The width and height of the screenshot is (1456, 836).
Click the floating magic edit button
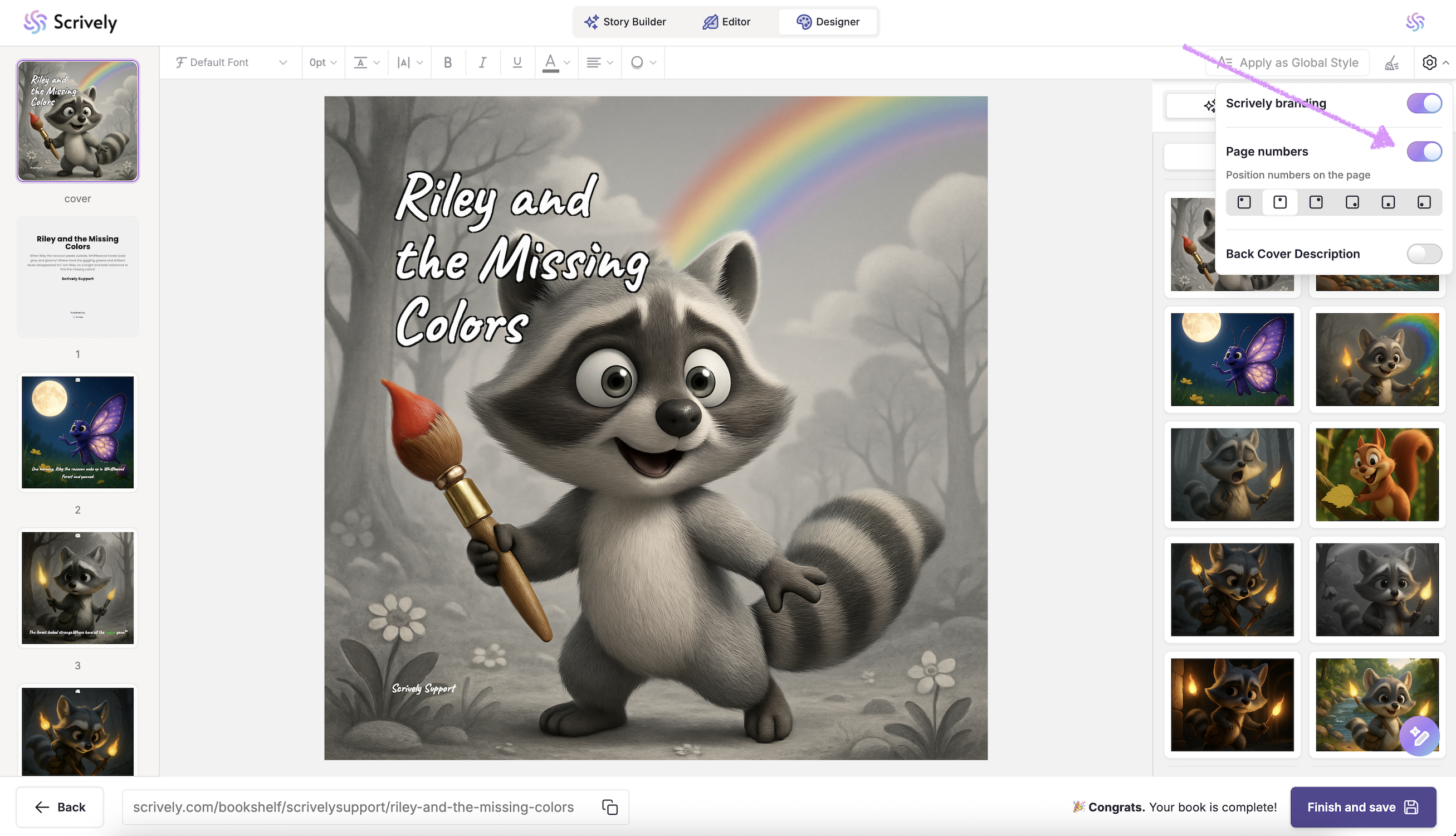click(x=1419, y=736)
